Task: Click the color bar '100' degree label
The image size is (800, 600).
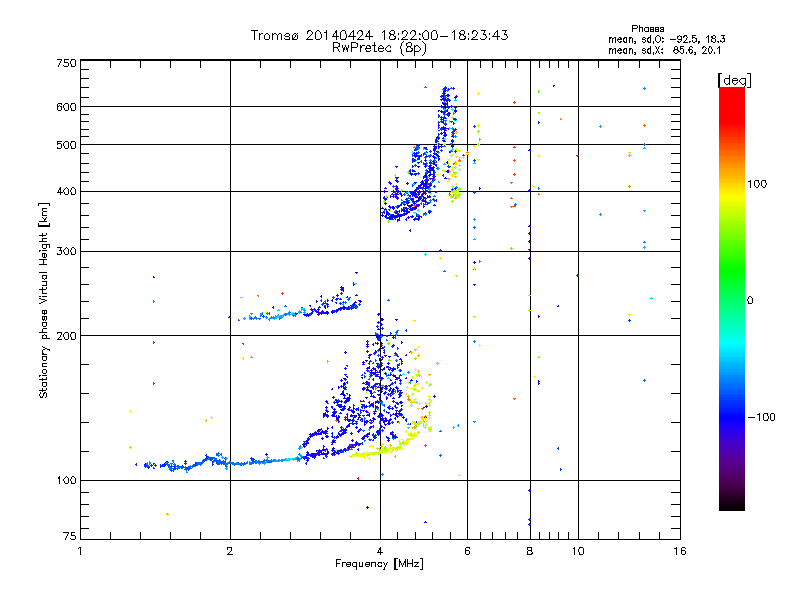Action: pos(757,184)
